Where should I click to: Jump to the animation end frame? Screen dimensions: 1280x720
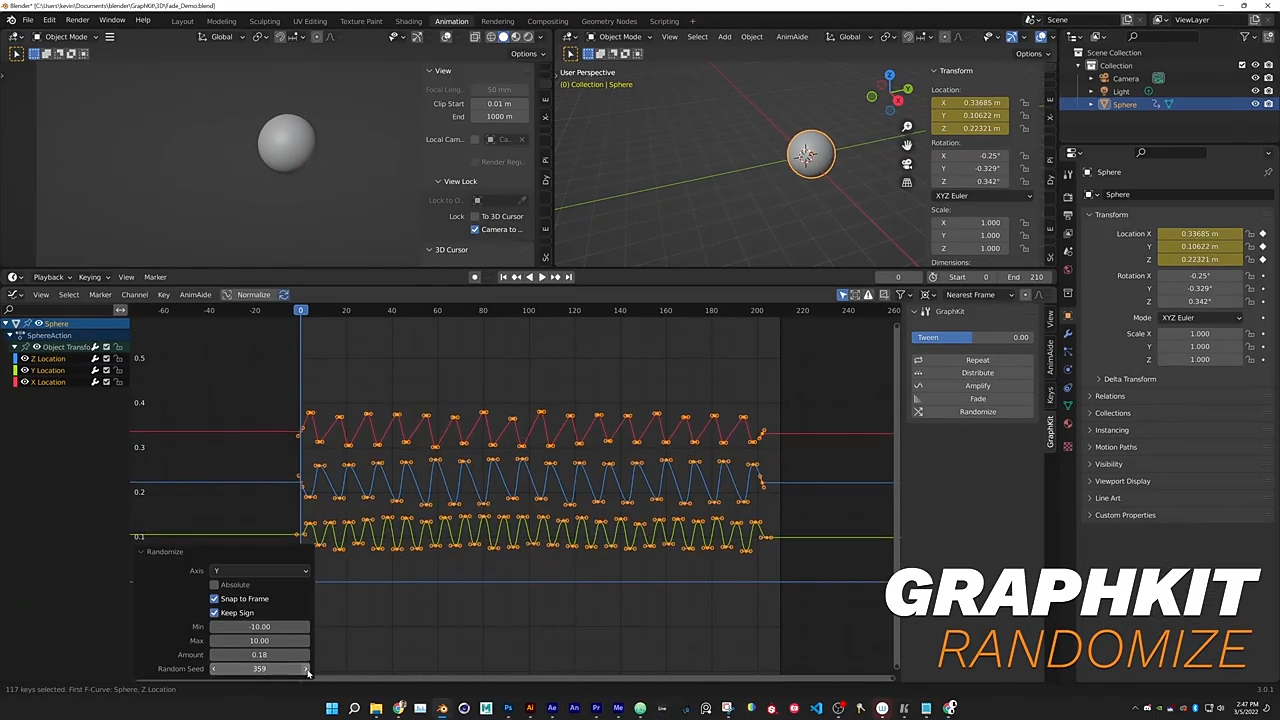(x=568, y=277)
